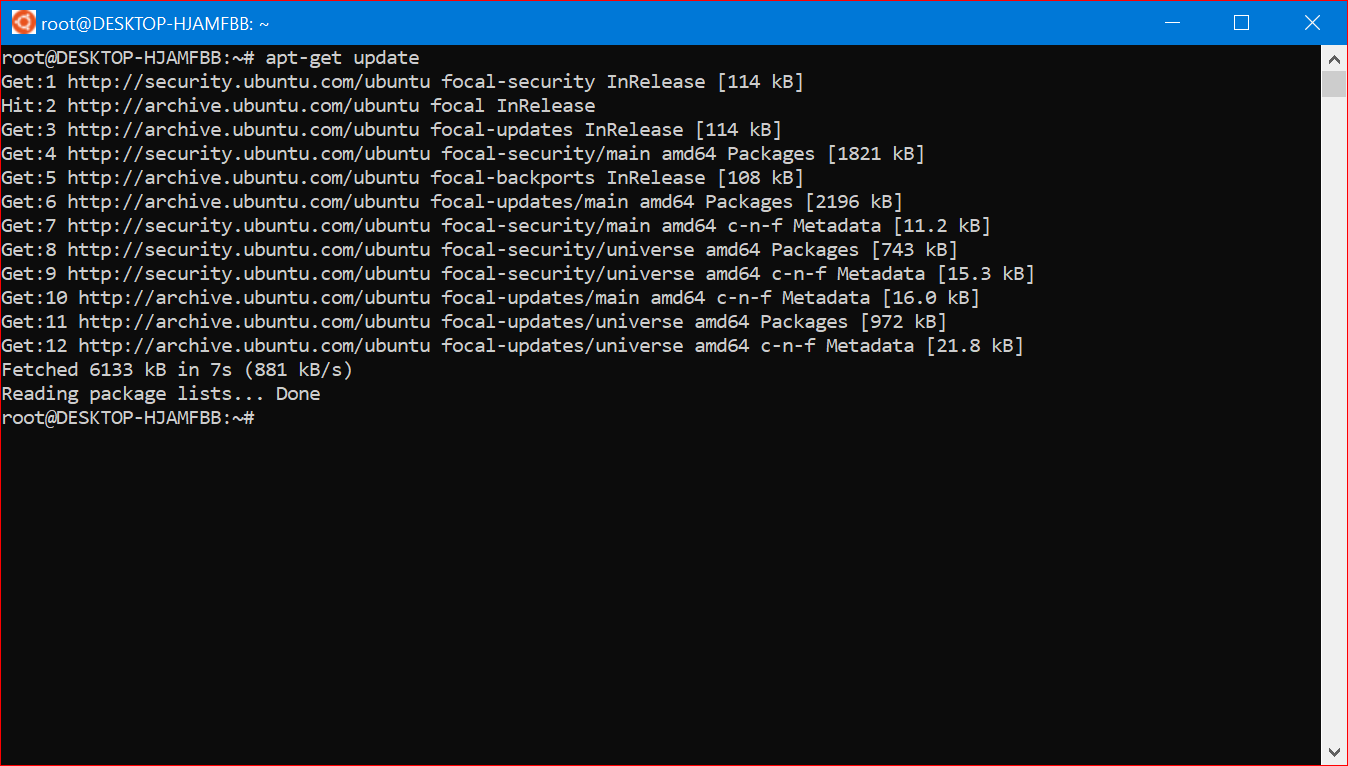This screenshot has width=1348, height=766.
Task: Click the vertical scrollbar thumb
Action: click(x=1334, y=84)
